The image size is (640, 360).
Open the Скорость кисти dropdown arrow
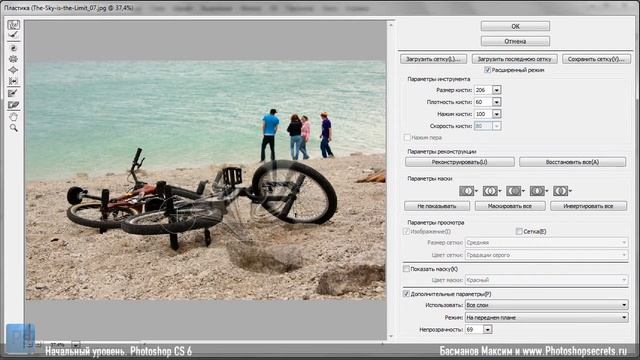tap(496, 126)
